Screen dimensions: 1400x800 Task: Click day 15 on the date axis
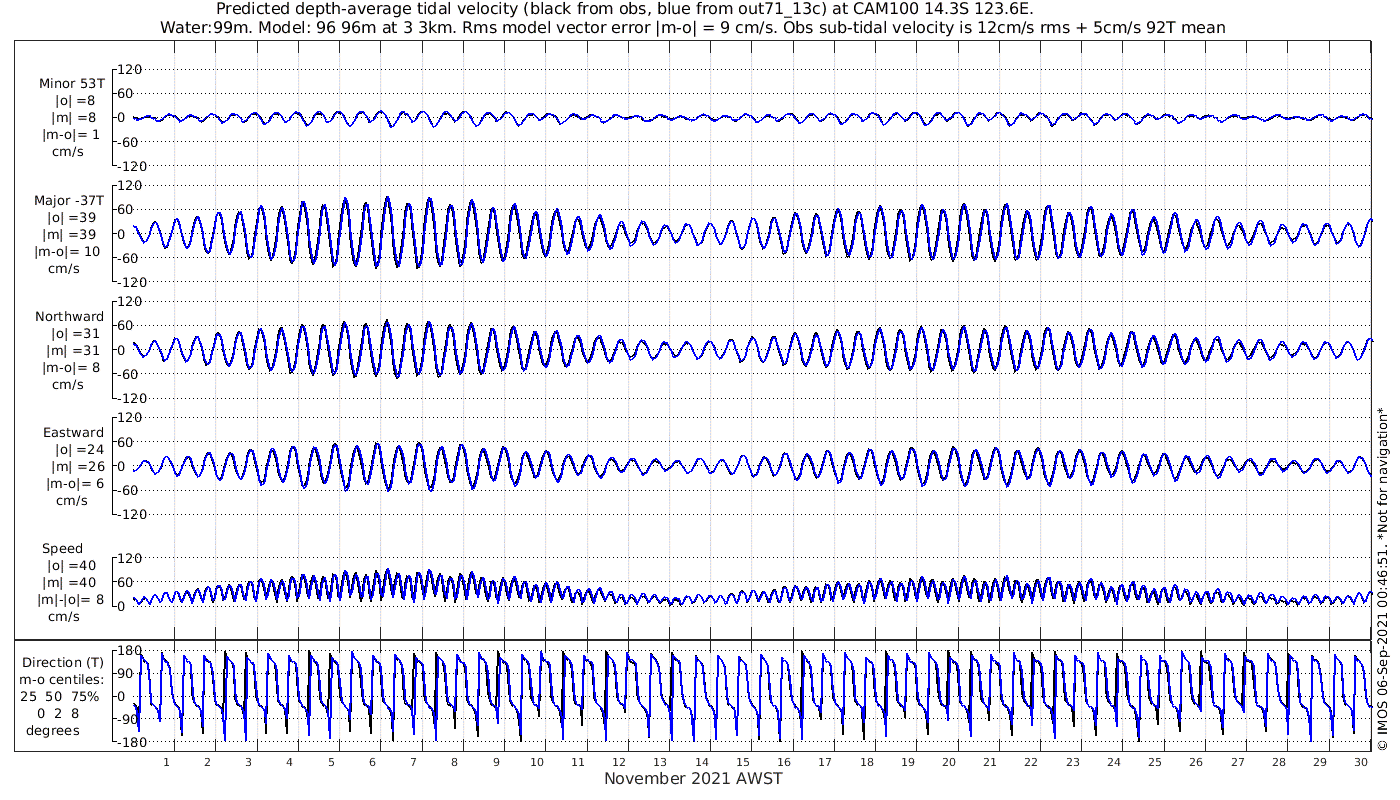tap(743, 762)
